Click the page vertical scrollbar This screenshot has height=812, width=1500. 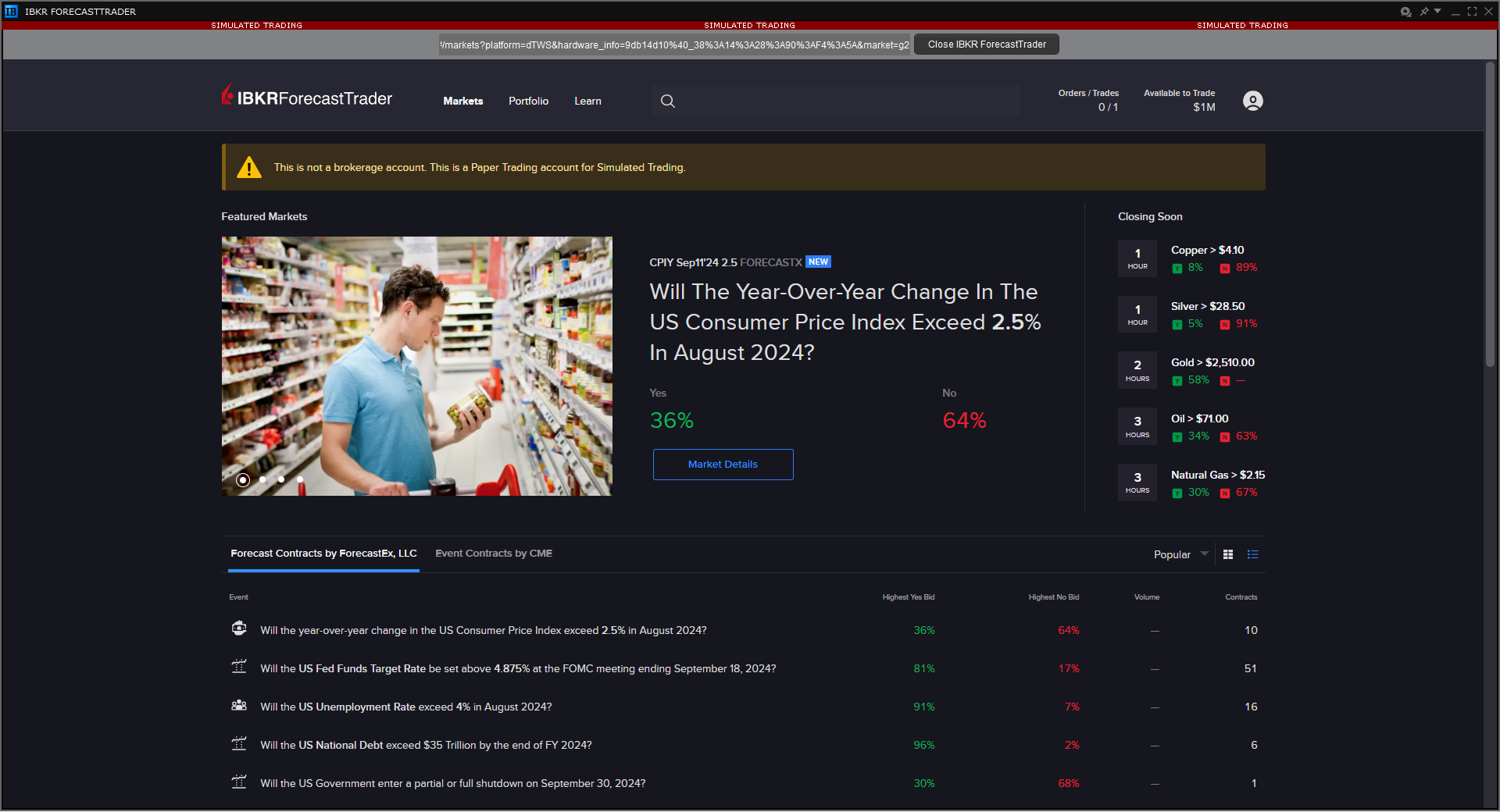click(x=1491, y=215)
